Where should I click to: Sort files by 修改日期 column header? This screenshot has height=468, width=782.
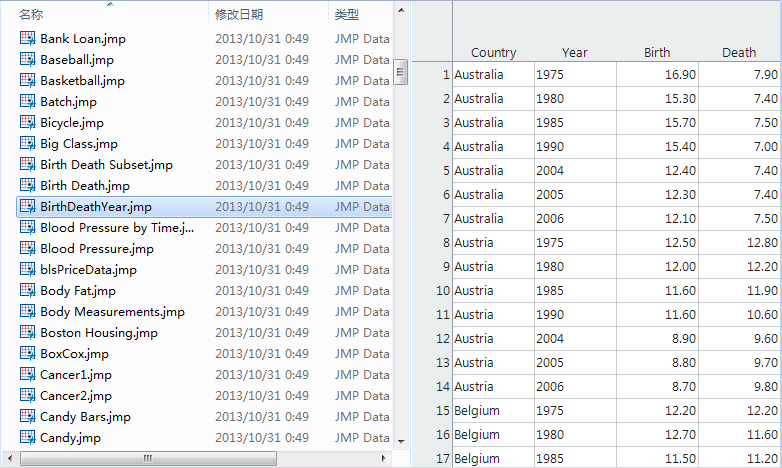(x=239, y=14)
